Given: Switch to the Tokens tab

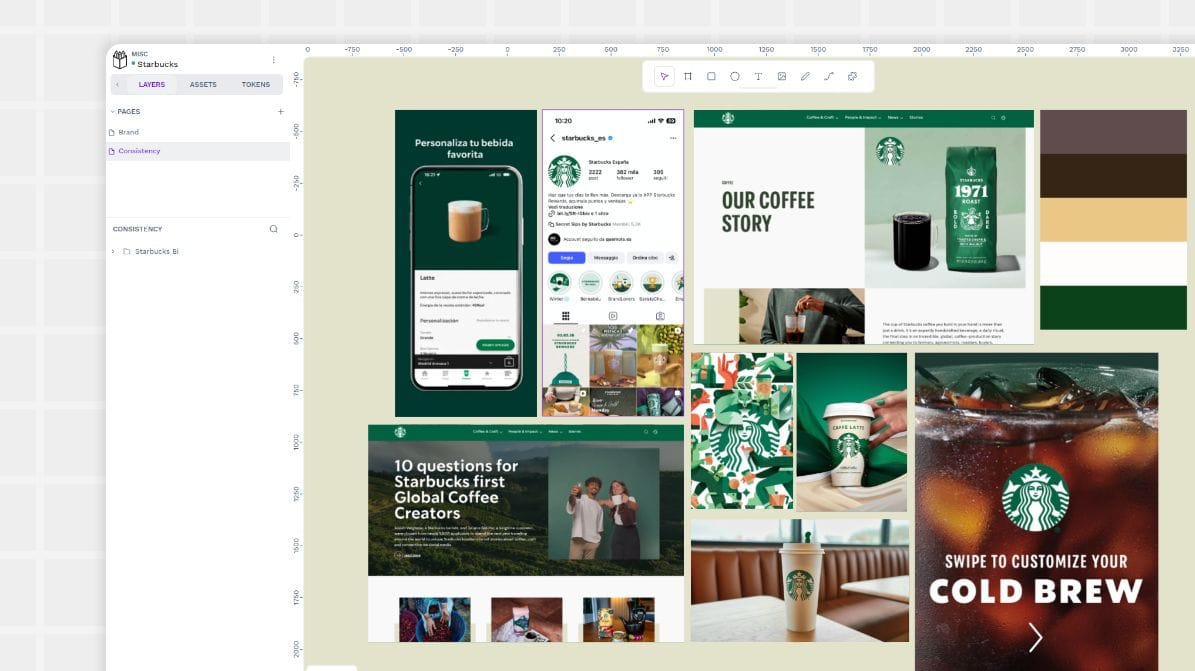Looking at the screenshot, I should click(256, 84).
